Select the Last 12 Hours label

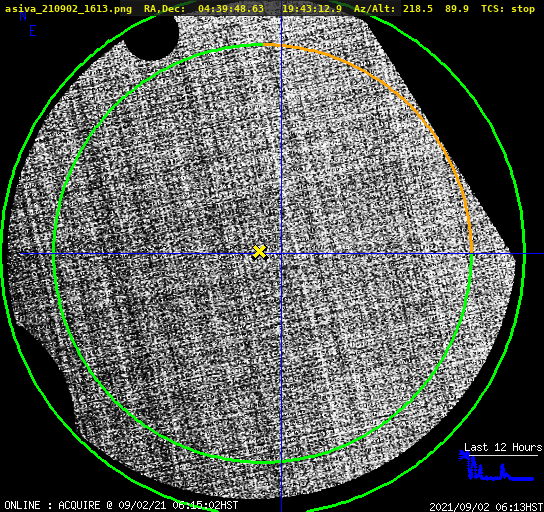pyautogui.click(x=503, y=447)
